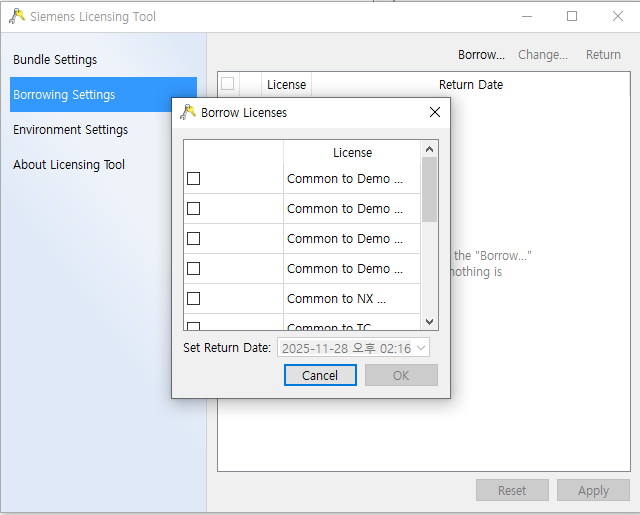This screenshot has height=515, width=640.
Task: Open the Set Return Date dropdown
Action: 421,348
